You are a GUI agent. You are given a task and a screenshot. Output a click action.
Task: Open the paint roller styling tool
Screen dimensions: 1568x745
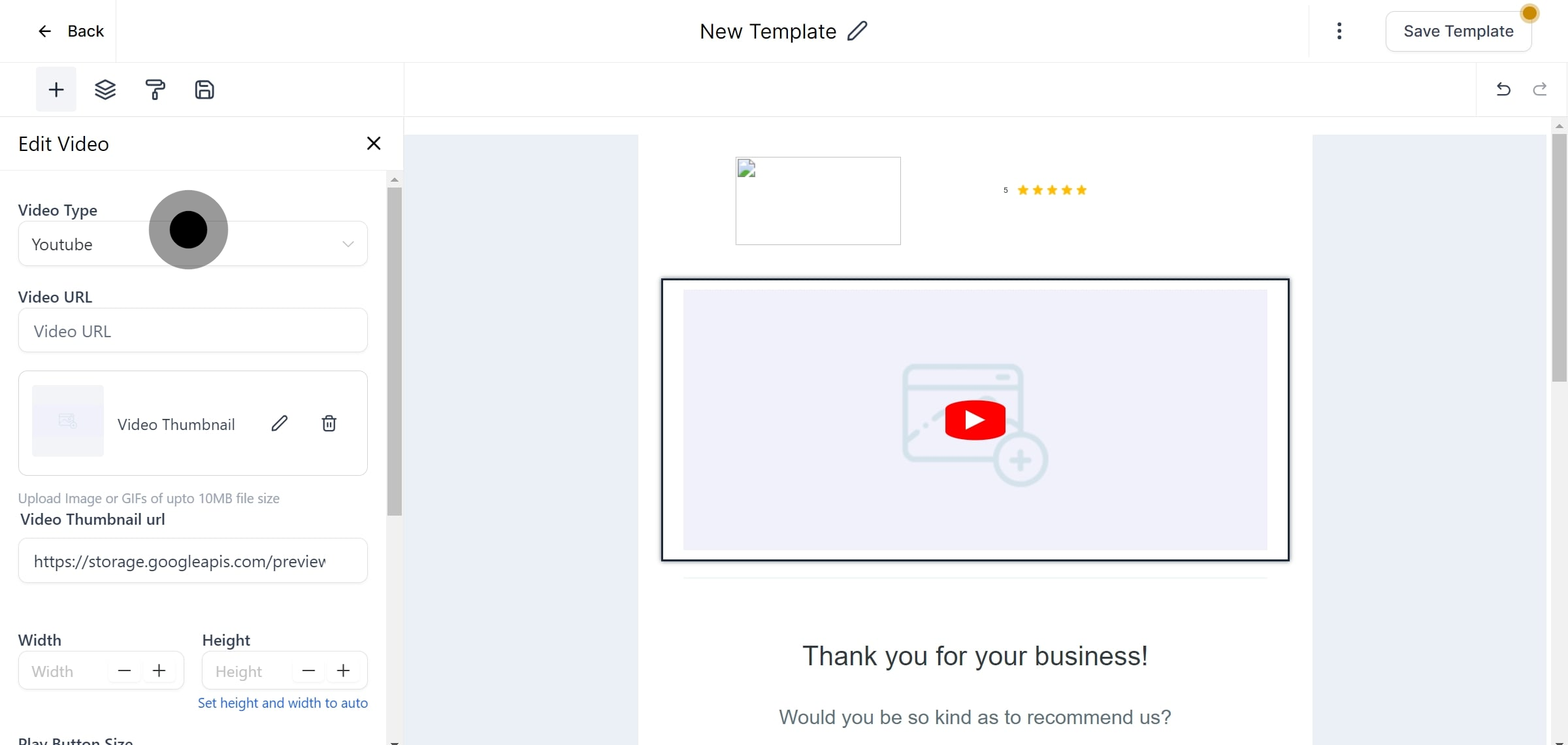click(x=155, y=90)
